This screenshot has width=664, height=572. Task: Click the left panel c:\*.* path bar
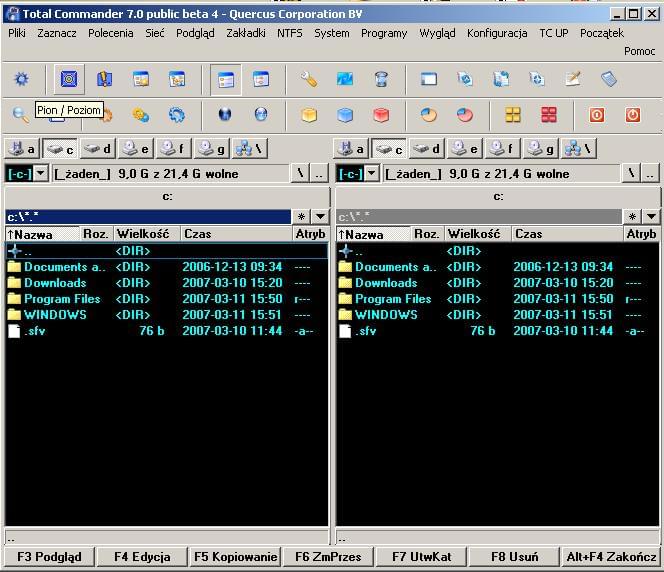(x=148, y=217)
